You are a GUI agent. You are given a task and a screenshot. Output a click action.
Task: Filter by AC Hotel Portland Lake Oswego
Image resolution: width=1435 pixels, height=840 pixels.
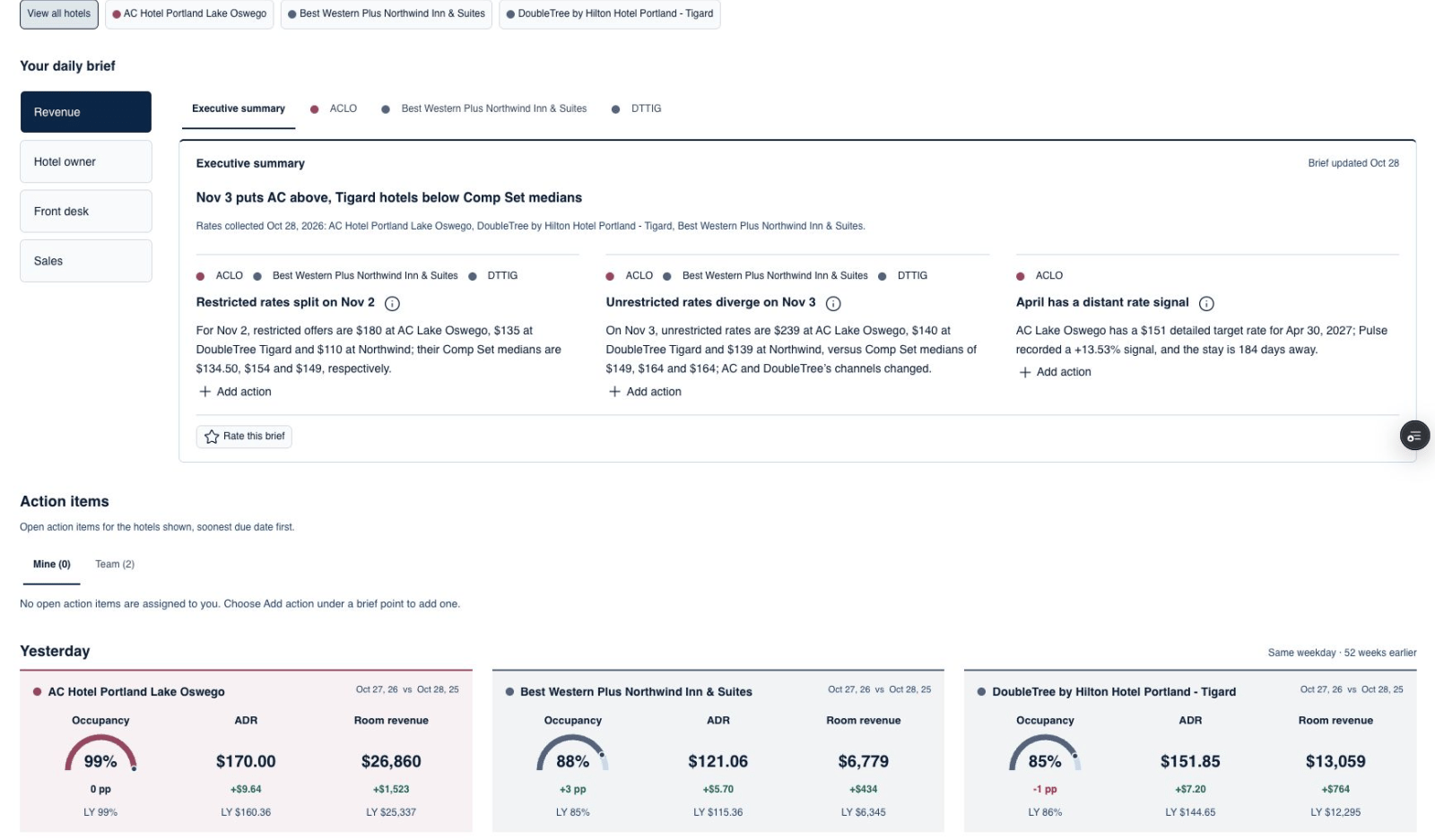pos(189,13)
